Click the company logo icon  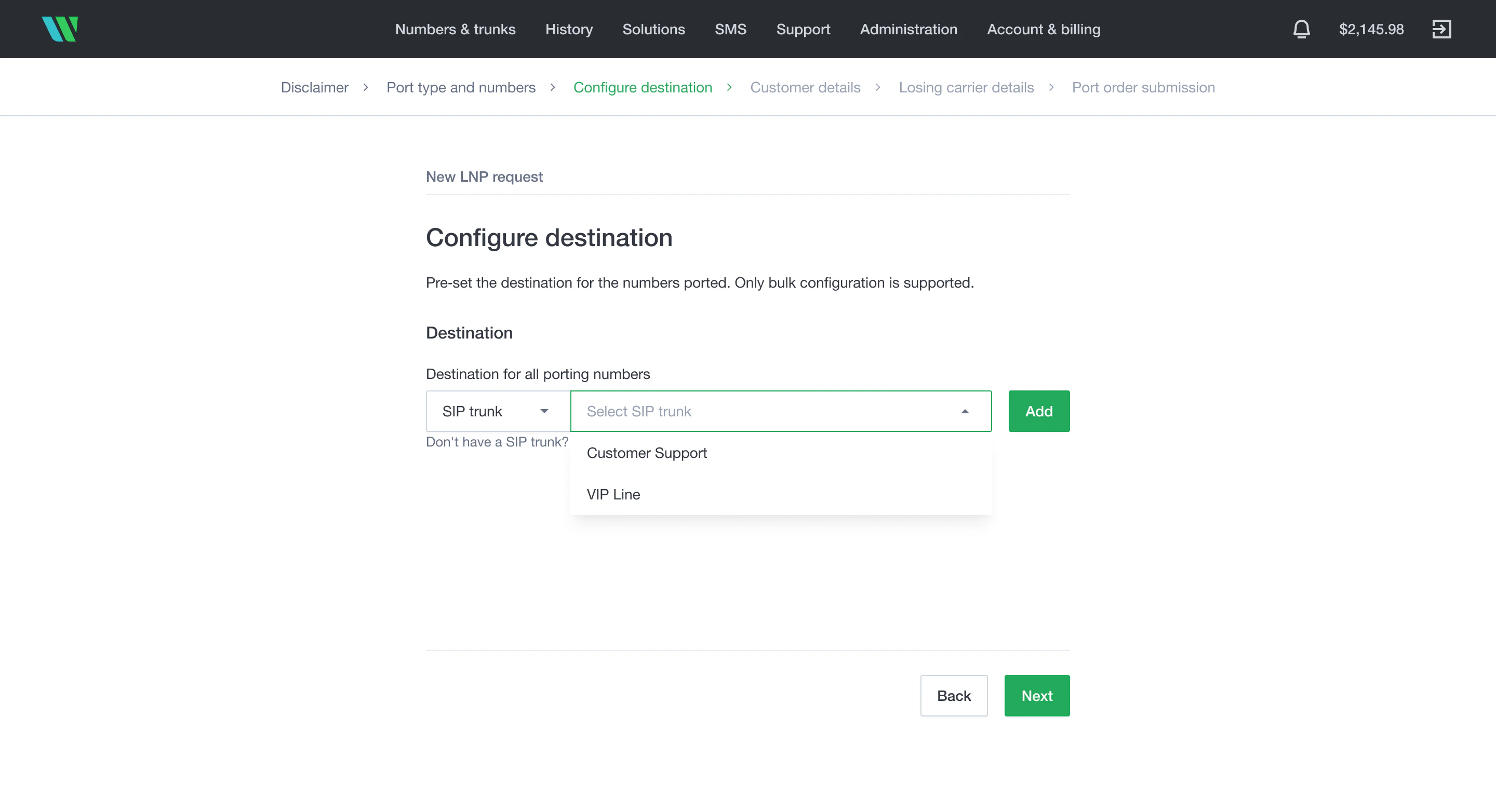click(60, 29)
